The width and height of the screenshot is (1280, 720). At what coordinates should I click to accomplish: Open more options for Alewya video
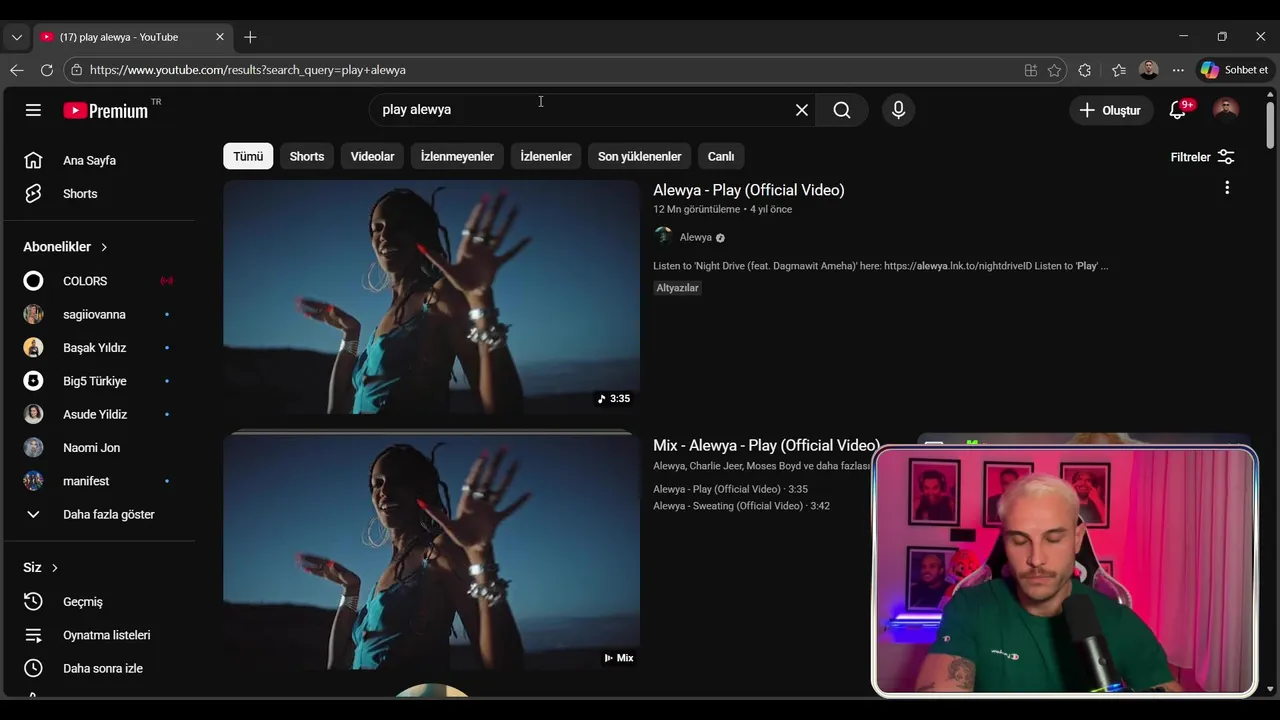[x=1227, y=188]
